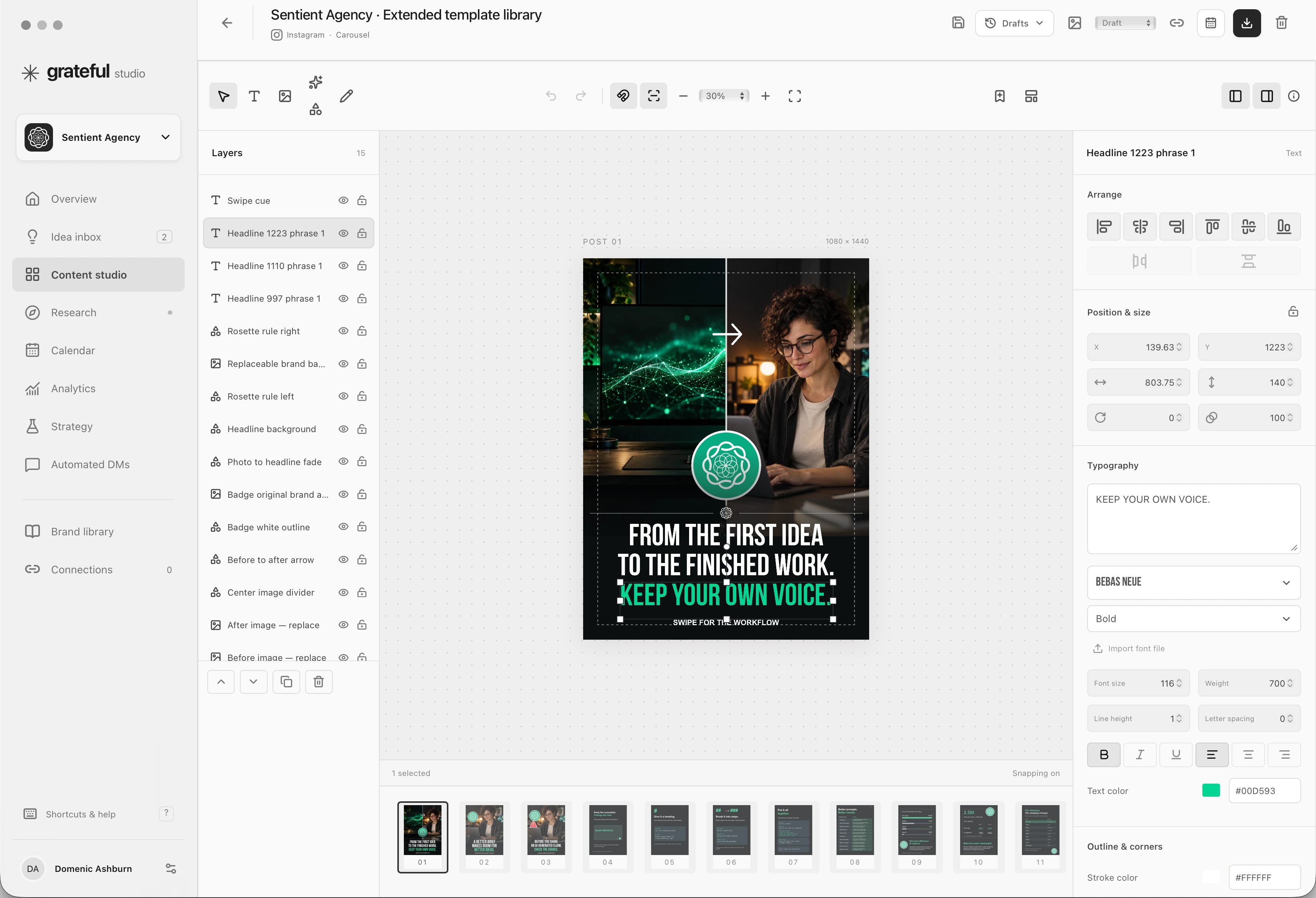Open Shortcuts & help

pyautogui.click(x=99, y=814)
